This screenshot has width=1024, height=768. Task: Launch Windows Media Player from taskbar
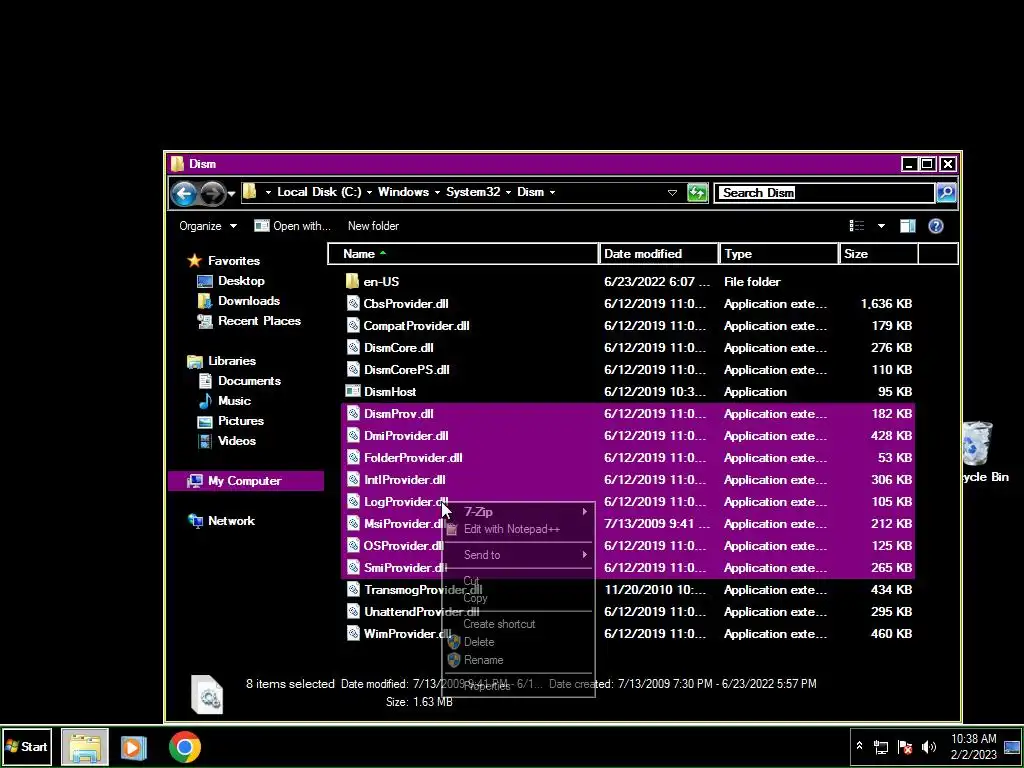(x=133, y=747)
